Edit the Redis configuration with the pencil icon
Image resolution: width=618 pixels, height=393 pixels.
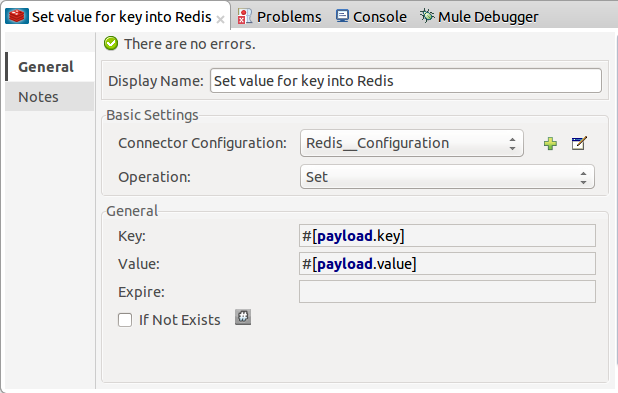coord(579,143)
